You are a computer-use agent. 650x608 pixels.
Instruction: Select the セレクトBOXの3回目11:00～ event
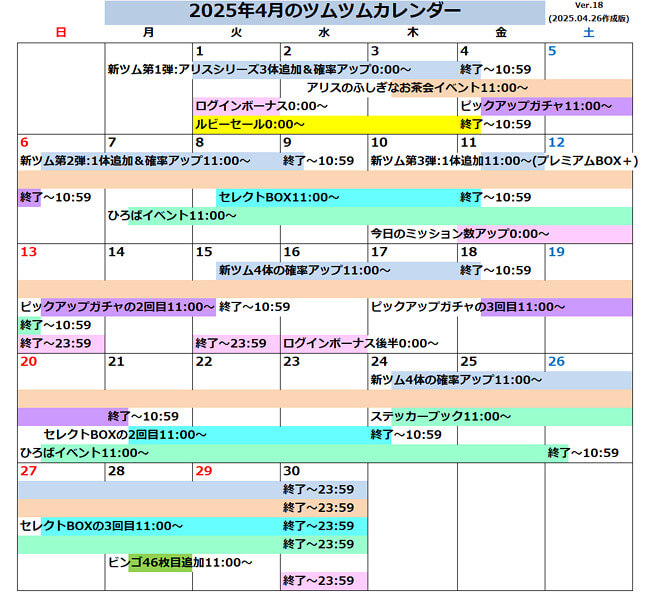tap(102, 525)
